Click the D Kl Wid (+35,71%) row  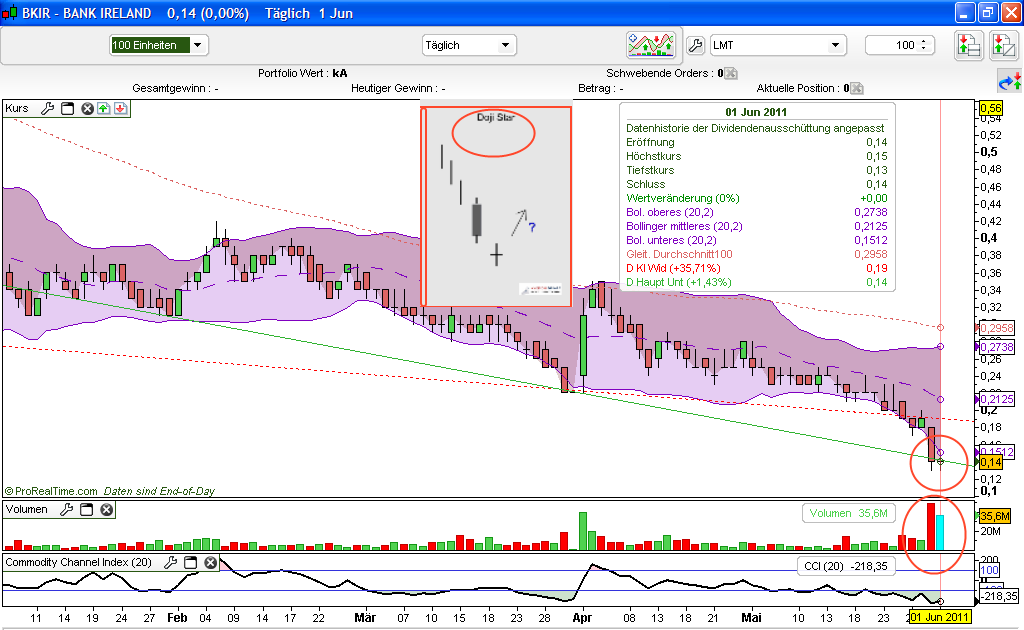[757, 268]
